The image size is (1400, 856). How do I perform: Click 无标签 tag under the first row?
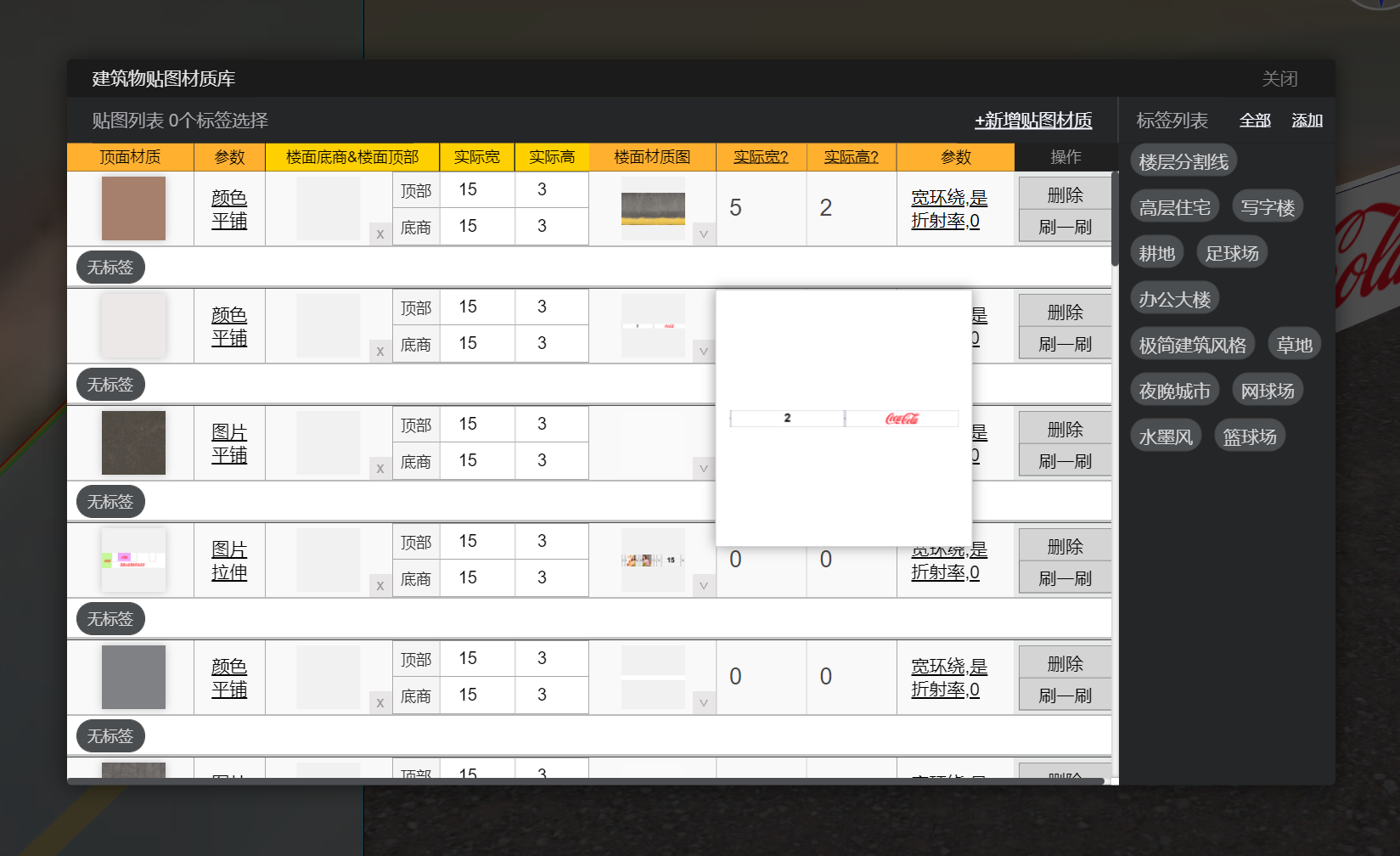[110, 267]
